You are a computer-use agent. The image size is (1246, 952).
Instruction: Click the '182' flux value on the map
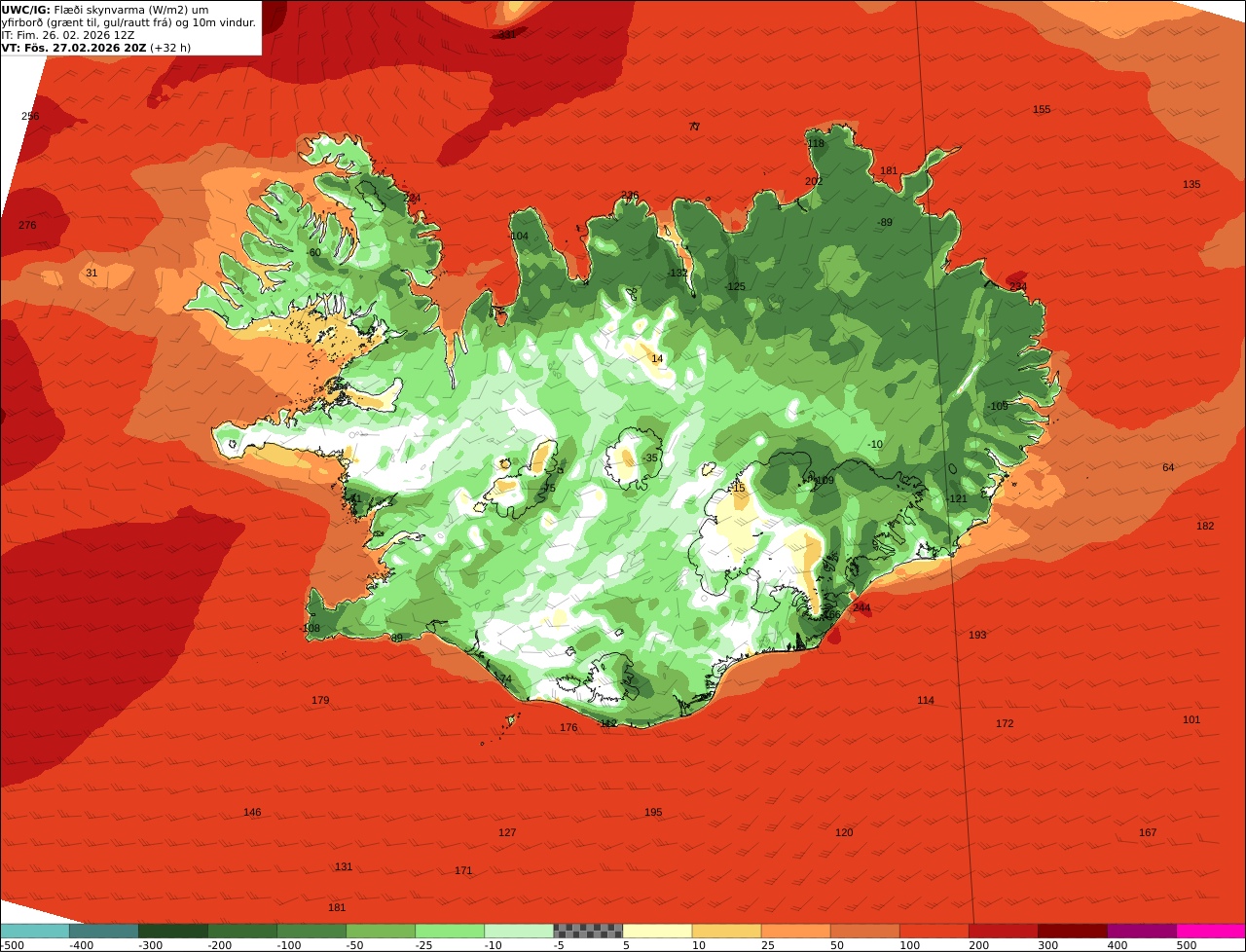1205,526
